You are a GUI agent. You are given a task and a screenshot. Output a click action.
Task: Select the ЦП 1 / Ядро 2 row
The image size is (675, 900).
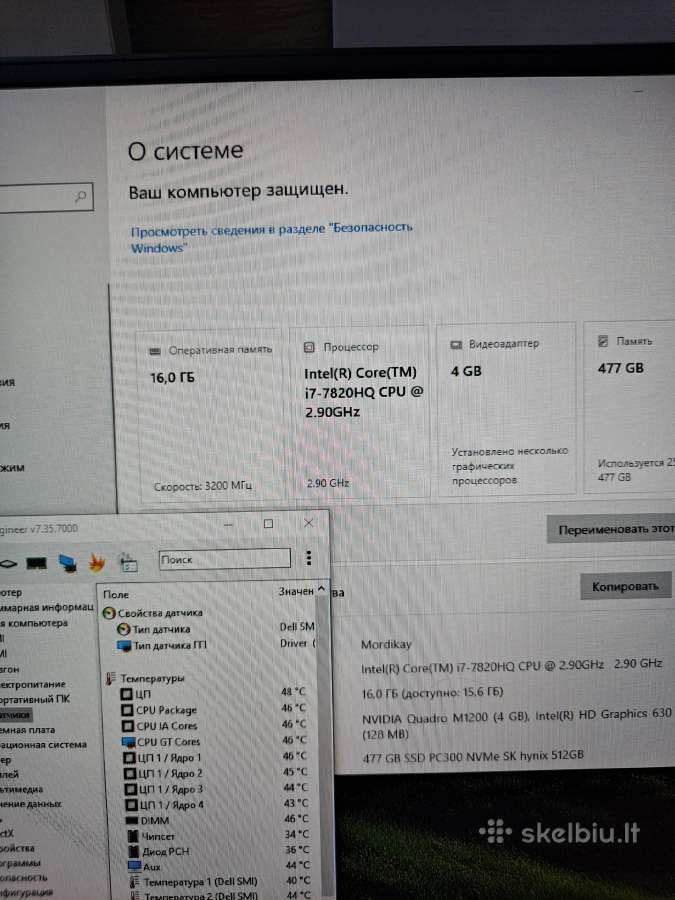click(x=214, y=773)
